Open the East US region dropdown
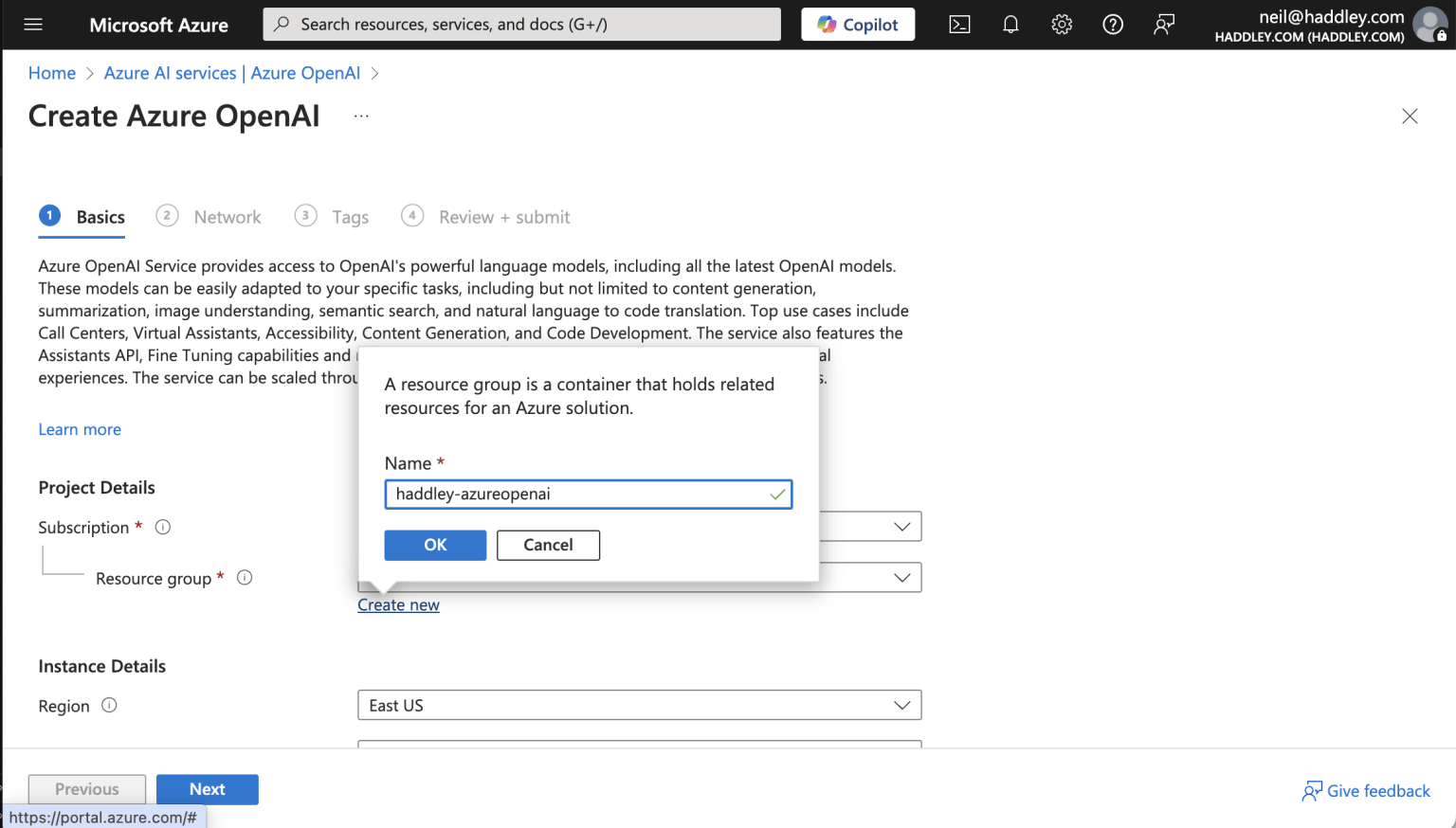 (639, 705)
